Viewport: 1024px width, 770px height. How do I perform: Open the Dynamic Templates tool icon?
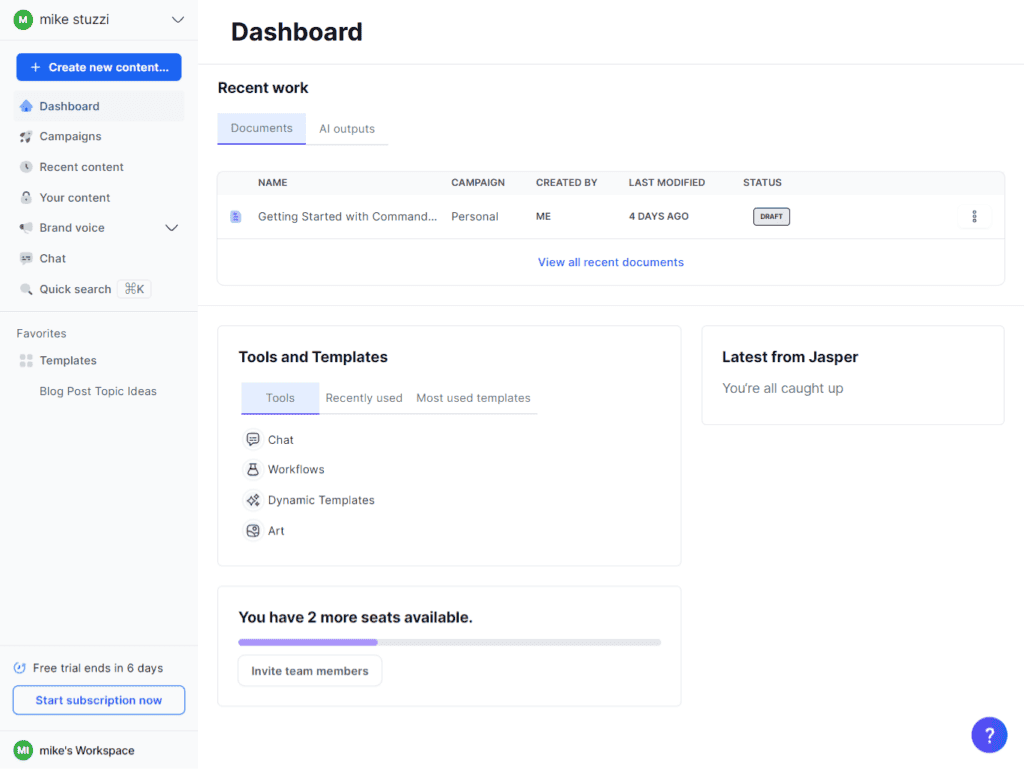pos(253,500)
